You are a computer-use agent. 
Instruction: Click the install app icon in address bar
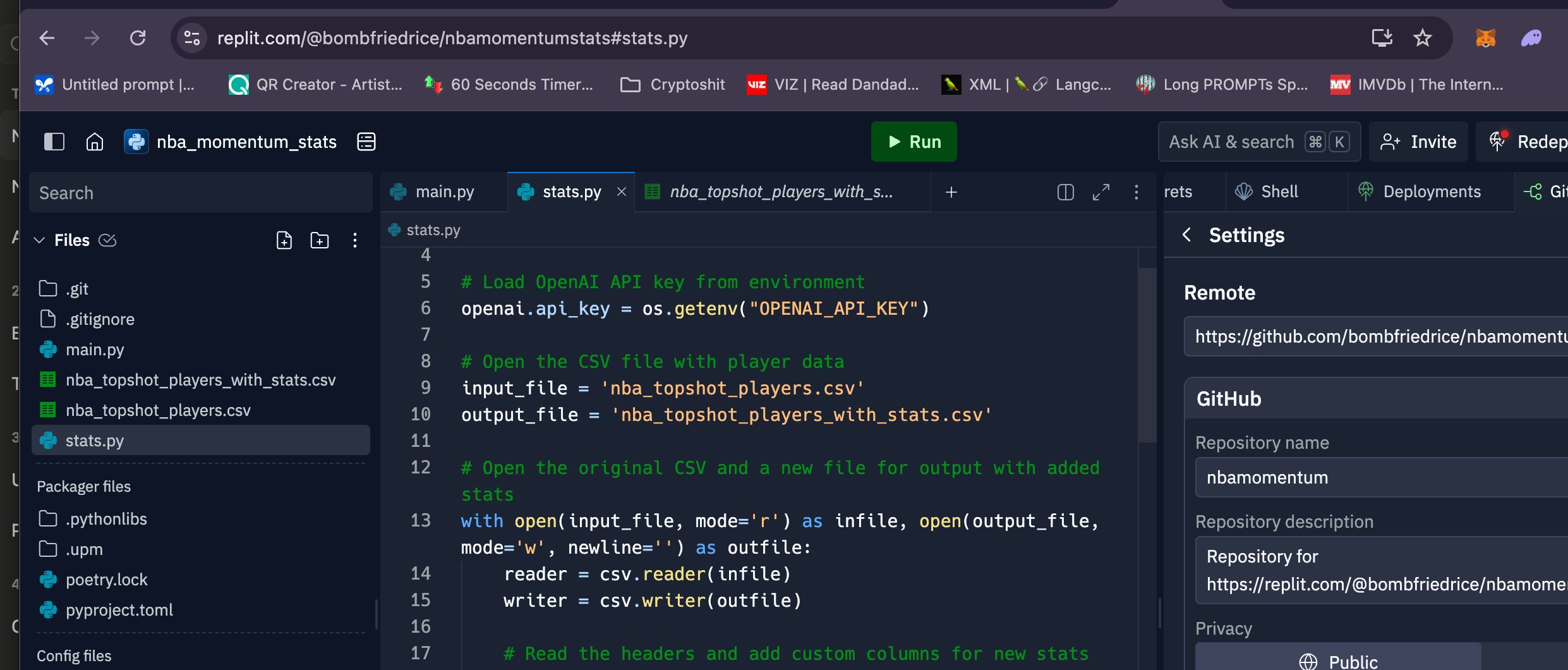[1382, 38]
